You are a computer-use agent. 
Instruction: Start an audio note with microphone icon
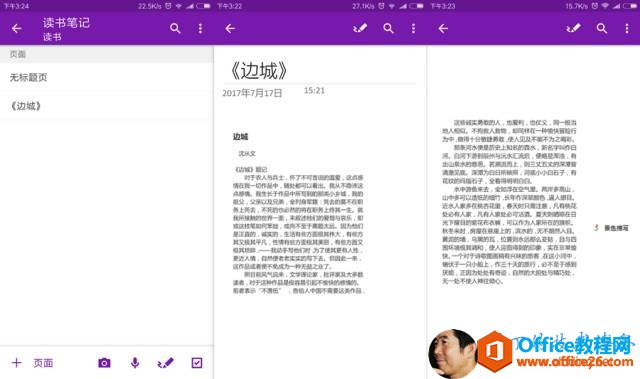[135, 363]
